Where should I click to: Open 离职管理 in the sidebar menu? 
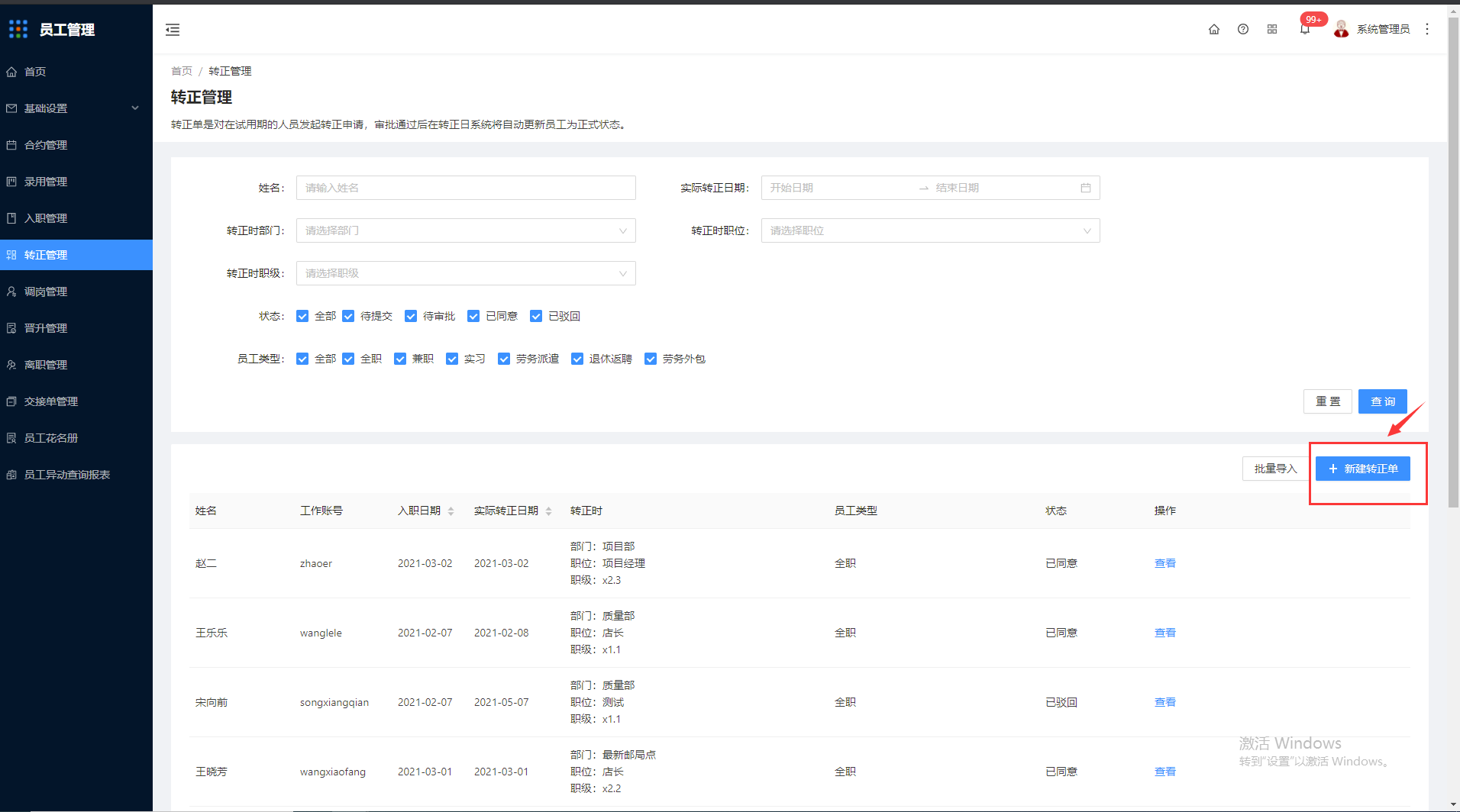tap(76, 365)
